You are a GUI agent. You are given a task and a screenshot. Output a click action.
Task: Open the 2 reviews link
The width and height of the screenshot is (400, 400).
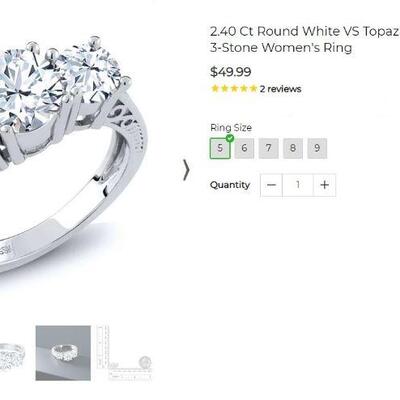coord(280,89)
